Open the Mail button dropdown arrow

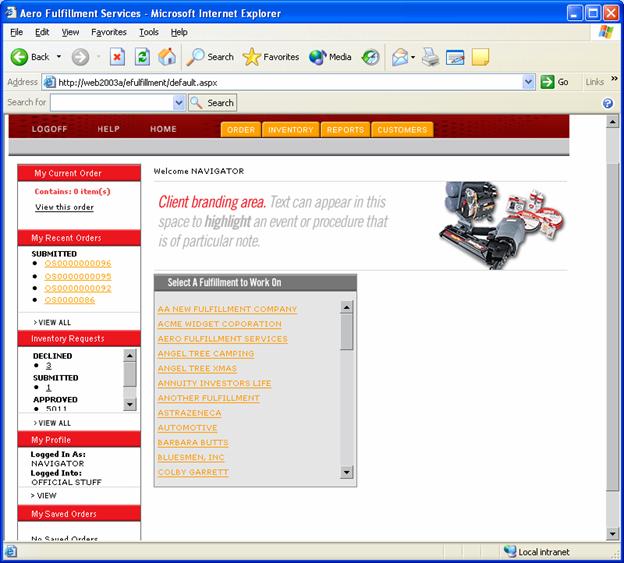[x=413, y=57]
